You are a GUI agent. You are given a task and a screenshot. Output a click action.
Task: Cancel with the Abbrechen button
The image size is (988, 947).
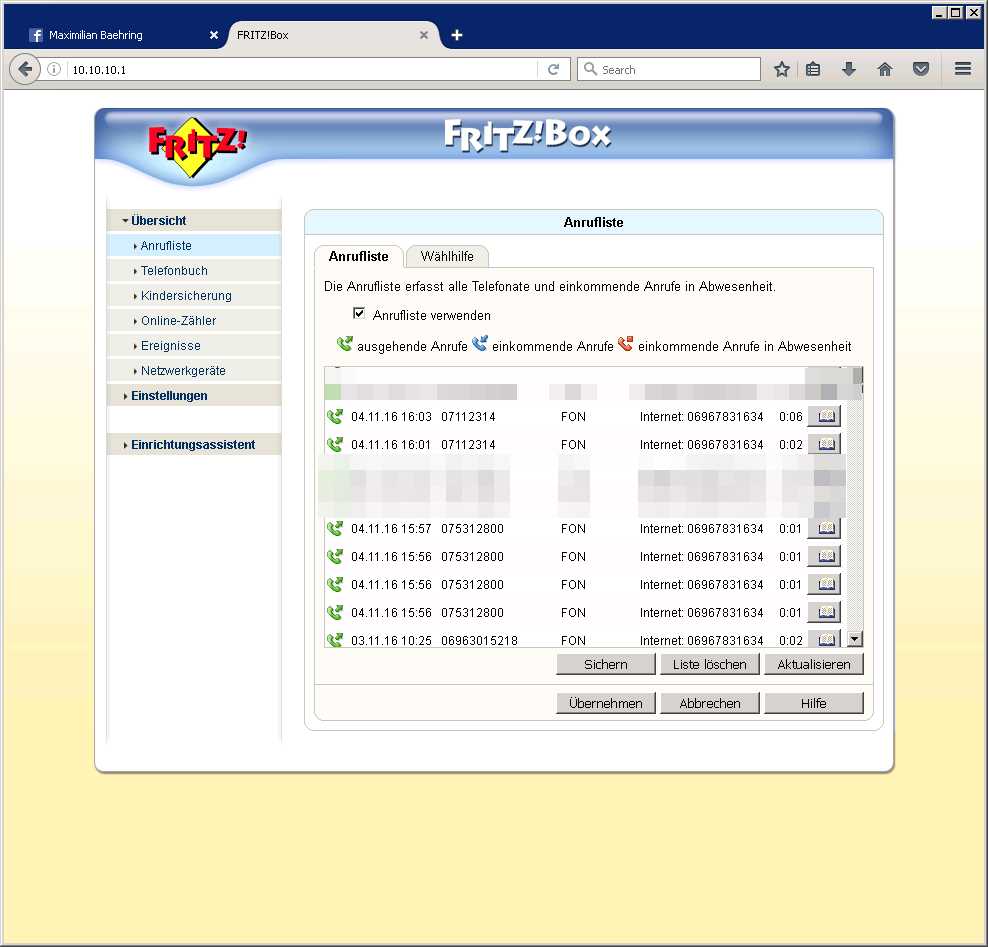[x=709, y=703]
